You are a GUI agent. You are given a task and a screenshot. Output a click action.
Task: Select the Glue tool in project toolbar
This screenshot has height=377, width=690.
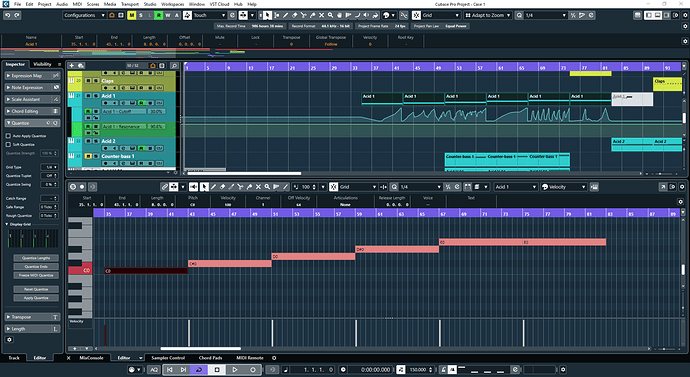[x=313, y=15]
